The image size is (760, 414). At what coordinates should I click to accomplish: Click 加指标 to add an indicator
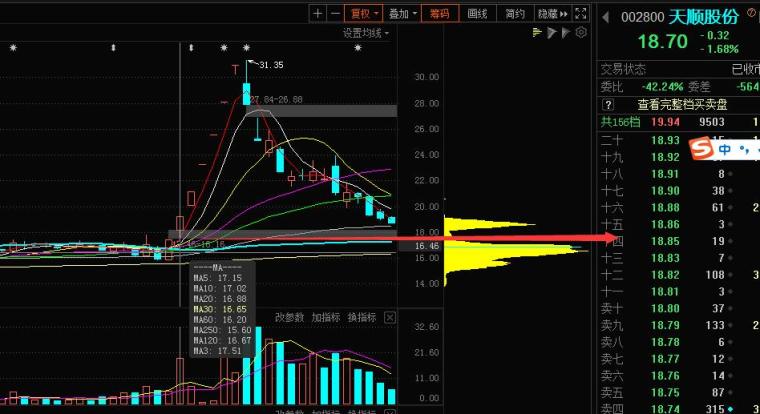[326, 318]
